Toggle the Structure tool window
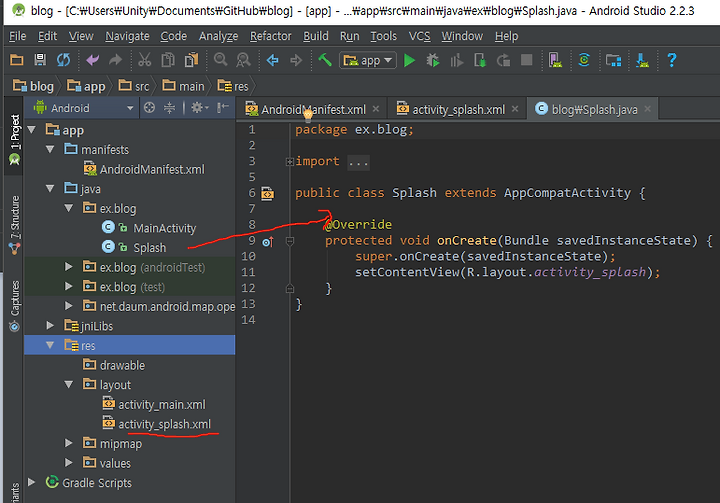Viewport: 720px width, 503px height. tap(15, 225)
